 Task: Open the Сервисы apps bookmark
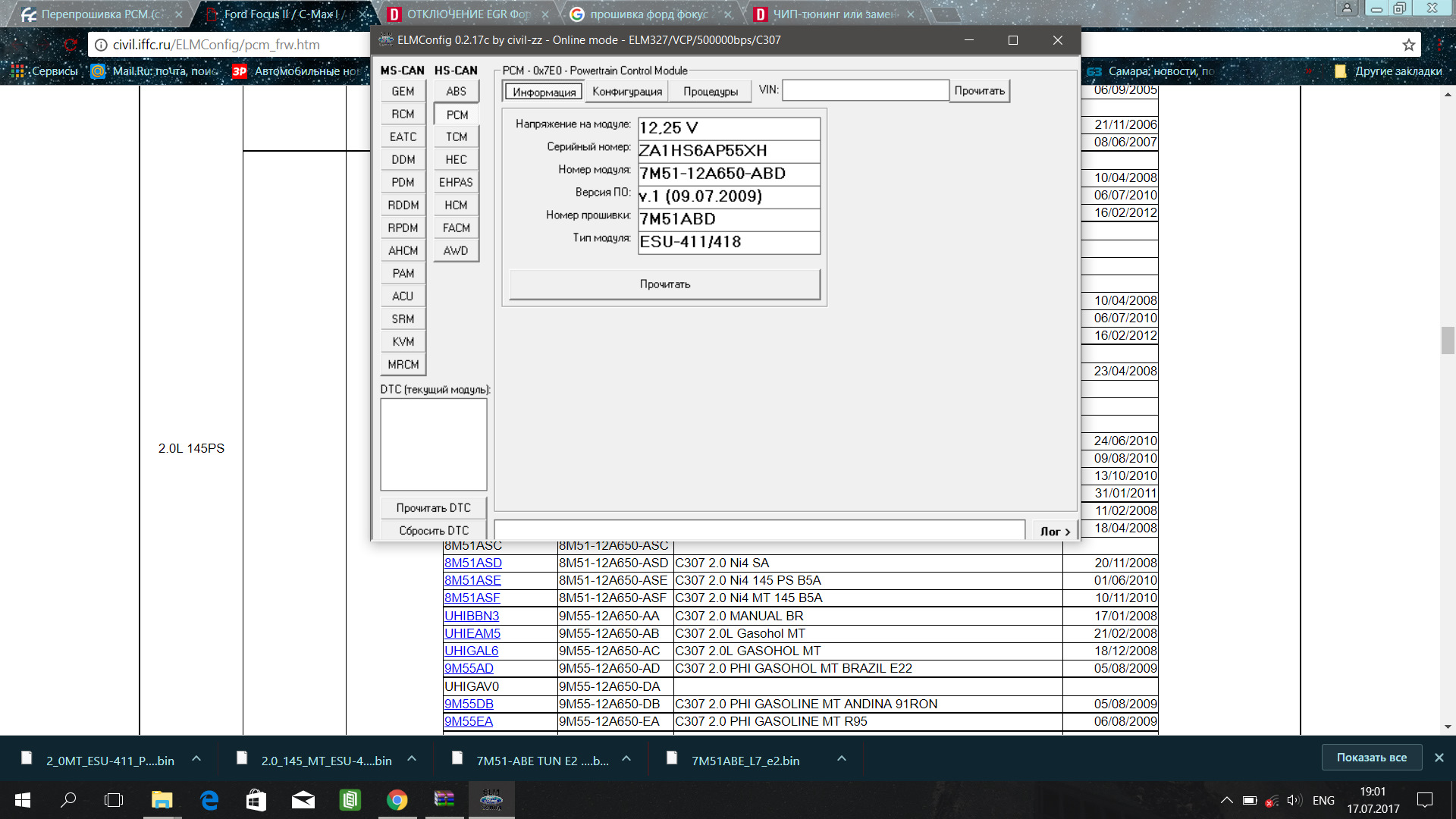coord(45,71)
